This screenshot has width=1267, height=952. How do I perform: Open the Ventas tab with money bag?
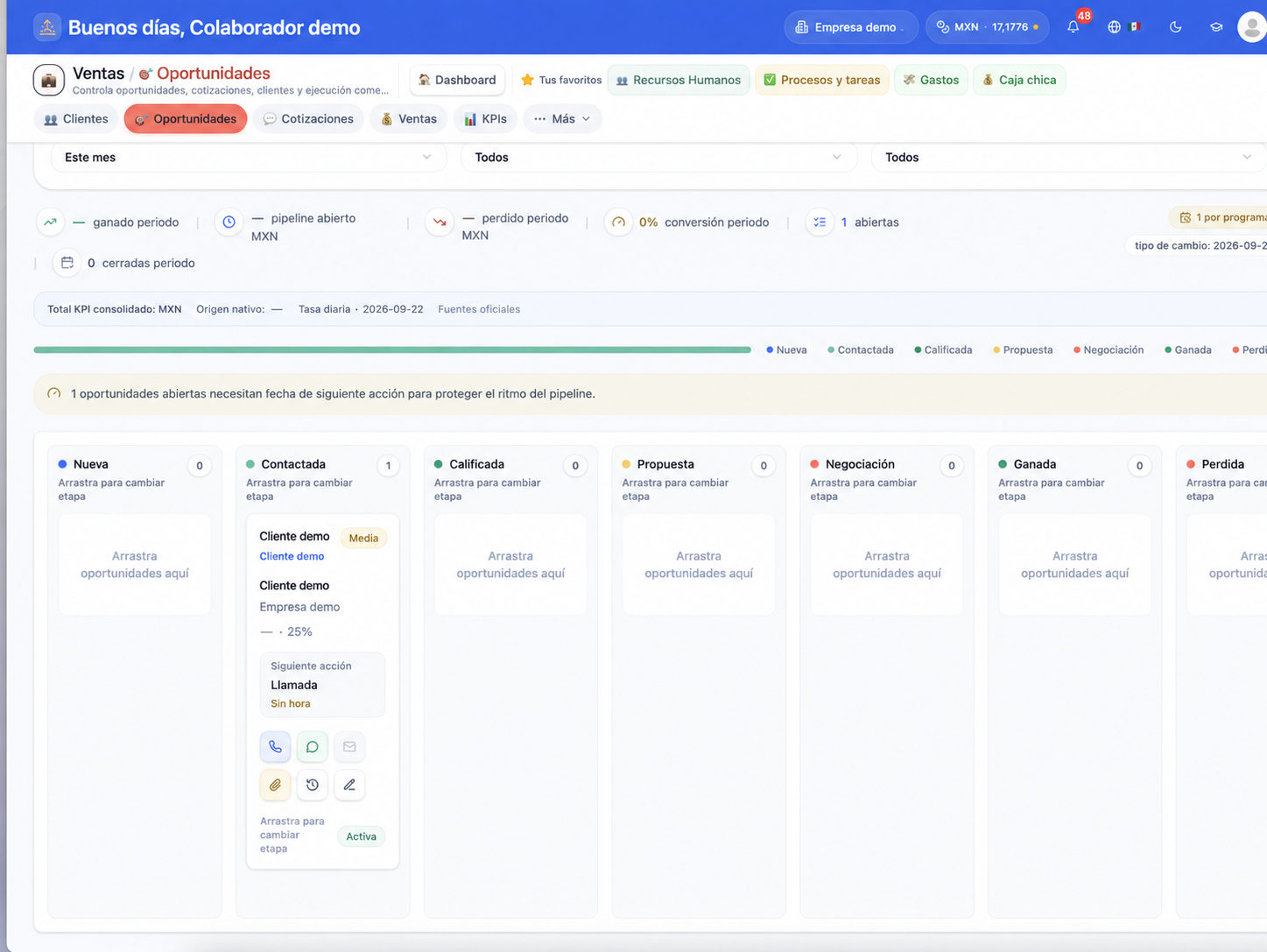409,119
